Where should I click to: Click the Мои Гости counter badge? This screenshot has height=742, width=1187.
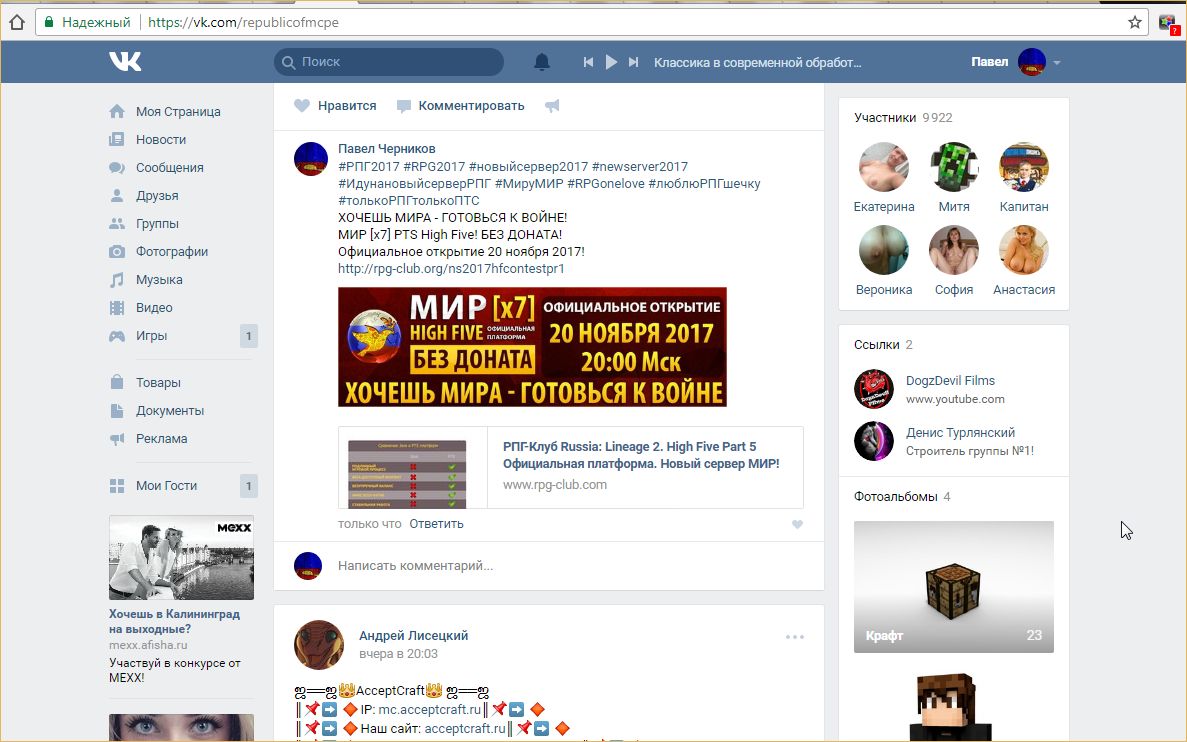pyautogui.click(x=248, y=485)
